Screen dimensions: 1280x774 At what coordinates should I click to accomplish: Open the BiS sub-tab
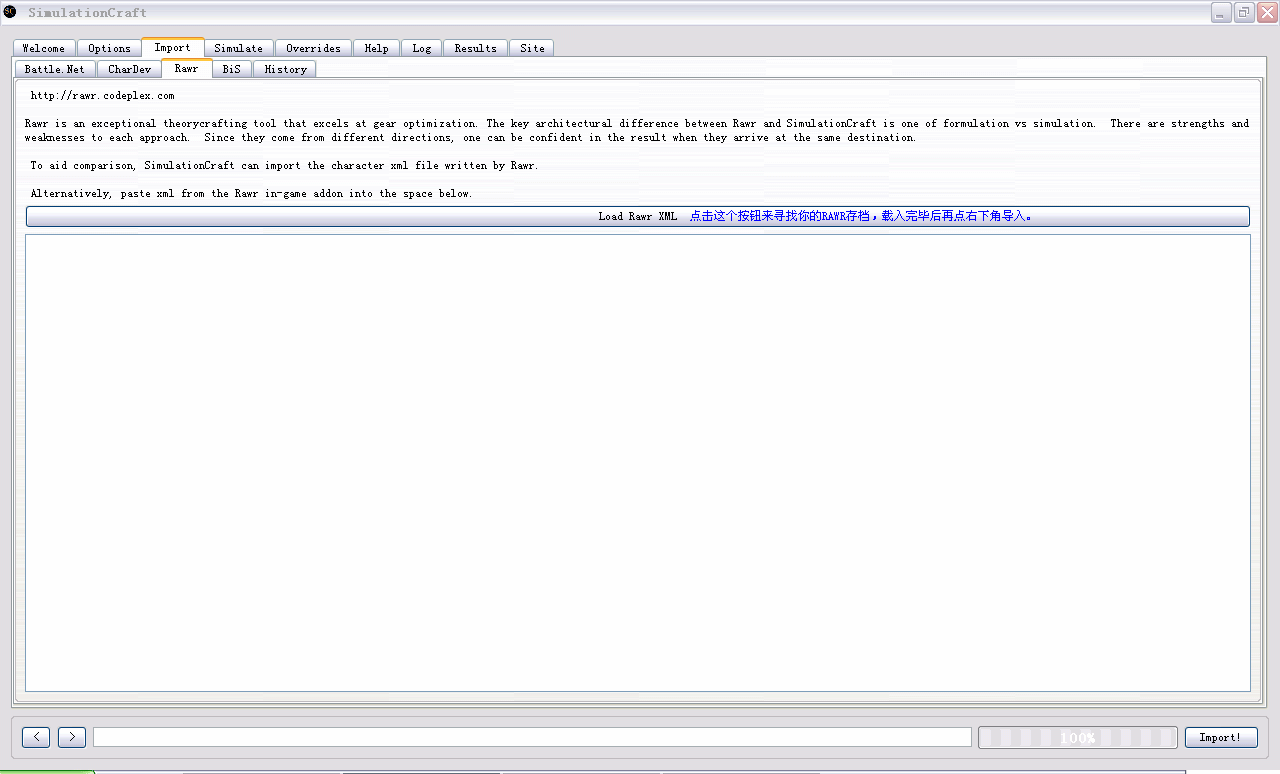coord(232,69)
